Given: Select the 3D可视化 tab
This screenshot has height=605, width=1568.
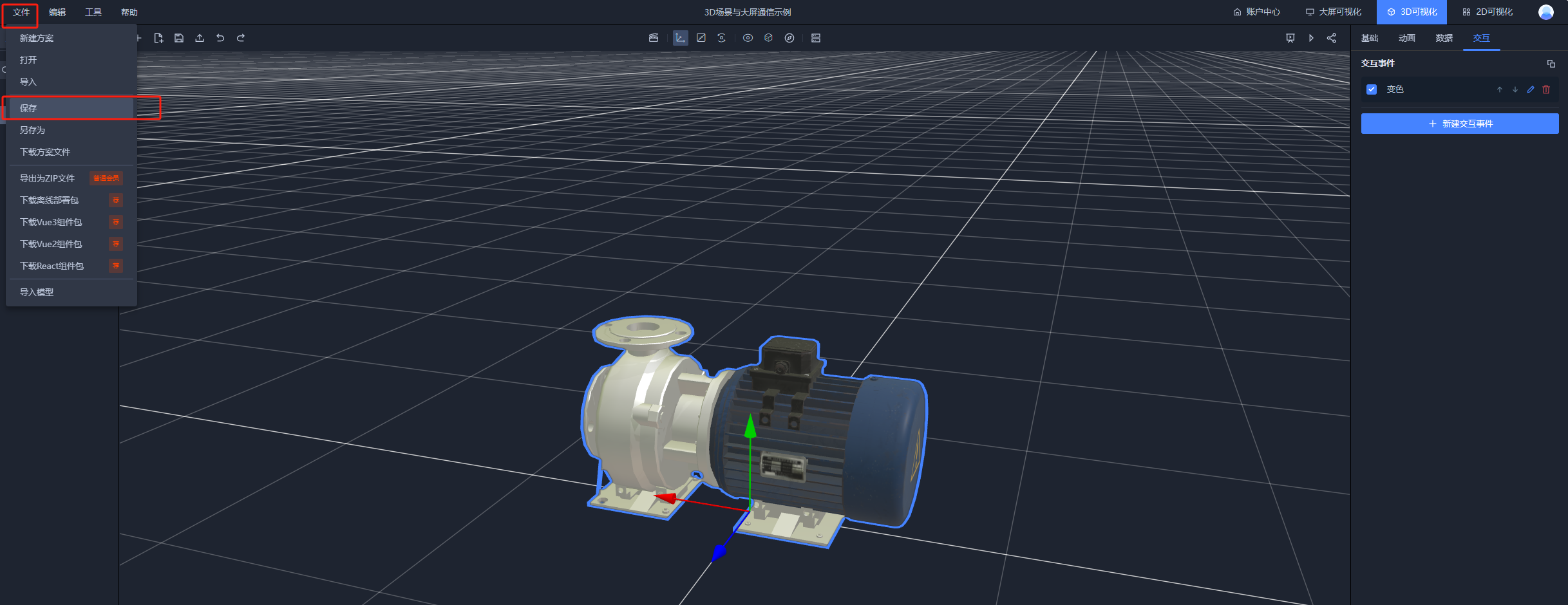Looking at the screenshot, I should pos(1412,12).
